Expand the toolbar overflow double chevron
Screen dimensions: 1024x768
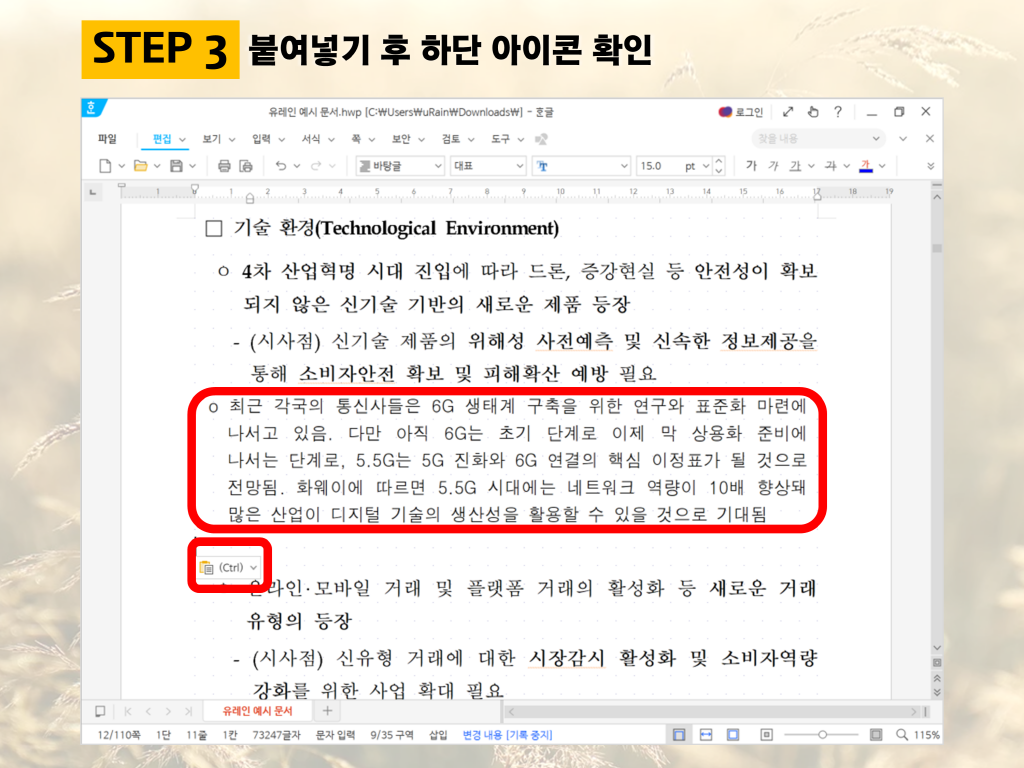931,166
